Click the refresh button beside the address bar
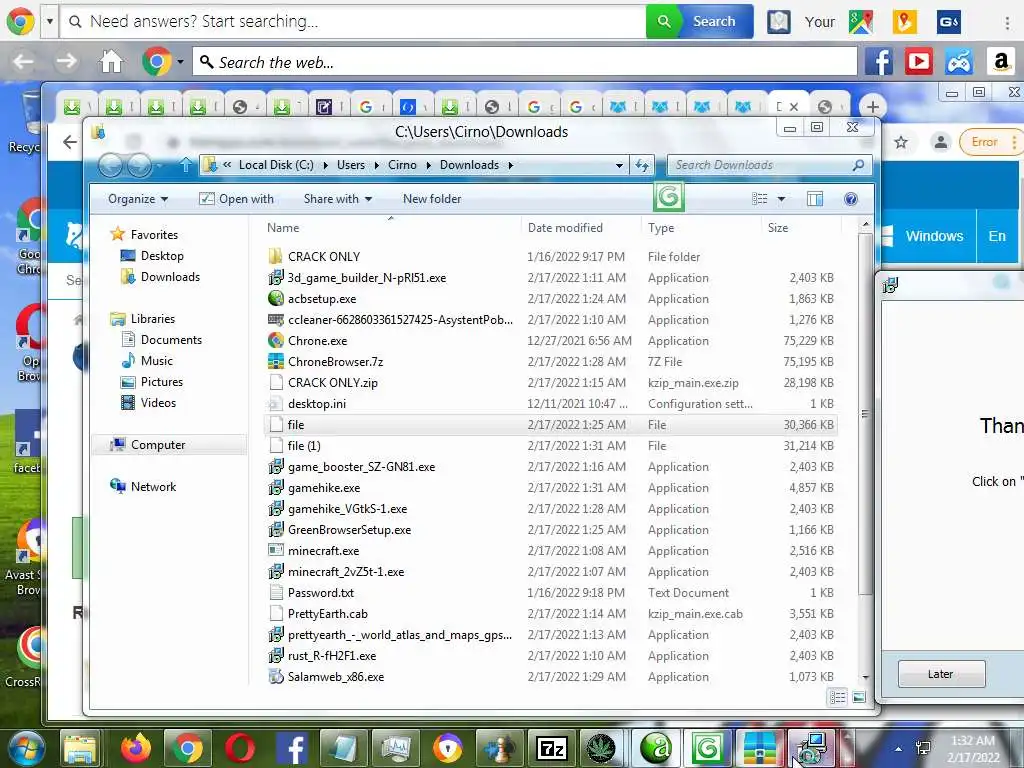1024x768 pixels. click(x=643, y=165)
